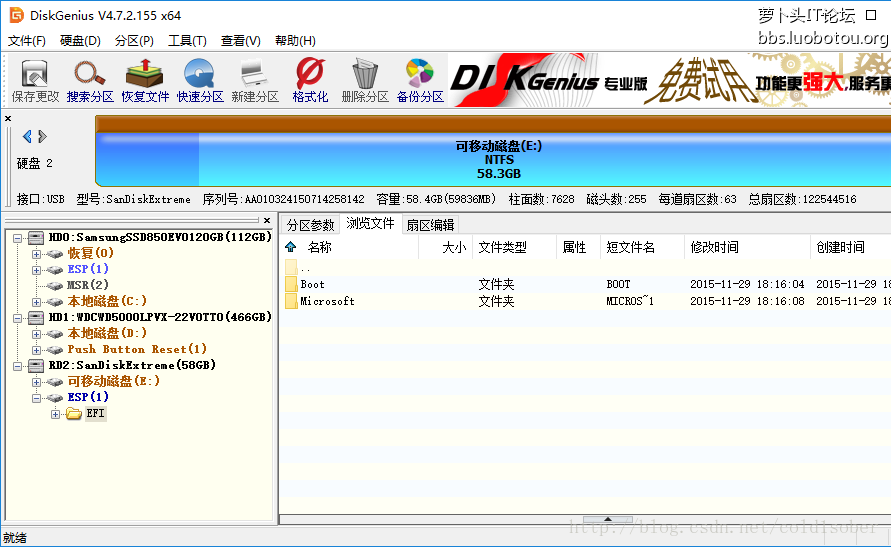
Task: Click the Microsoft folder icon
Action: pyautogui.click(x=291, y=301)
